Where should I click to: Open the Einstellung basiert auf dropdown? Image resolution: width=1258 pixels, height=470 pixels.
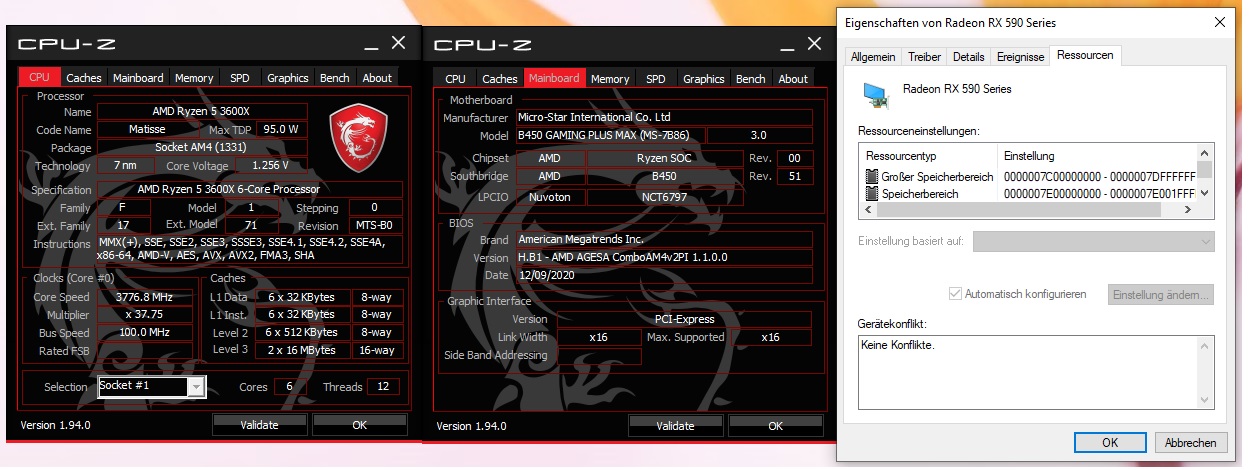1093,242
